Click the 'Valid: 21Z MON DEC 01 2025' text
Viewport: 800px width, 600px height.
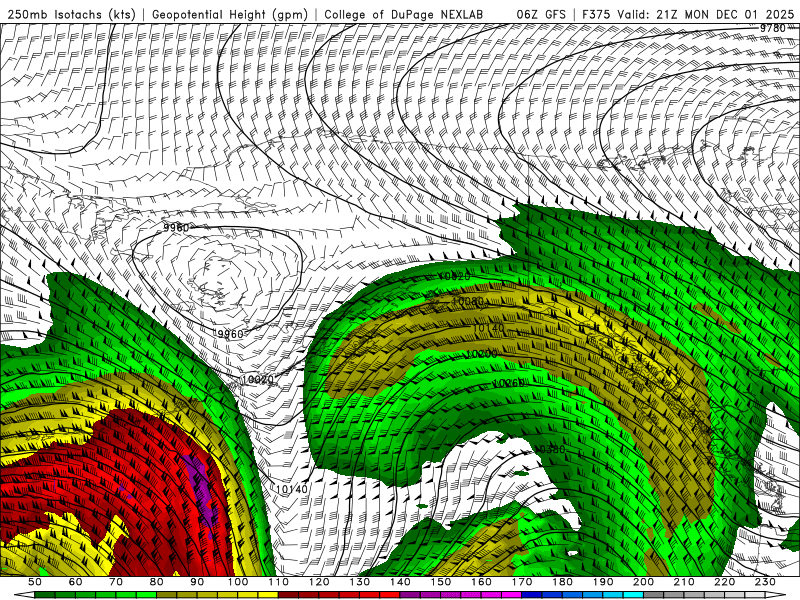click(x=706, y=14)
